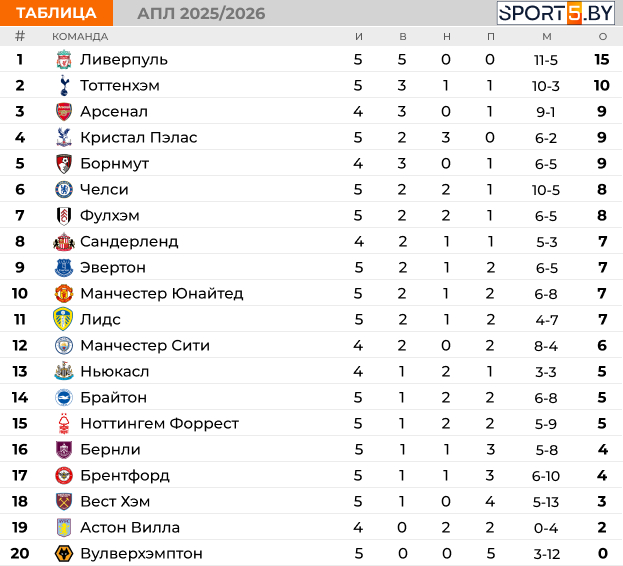623x566 pixels.
Task: Open the Манчестер Сити team name
Action: coord(145,346)
